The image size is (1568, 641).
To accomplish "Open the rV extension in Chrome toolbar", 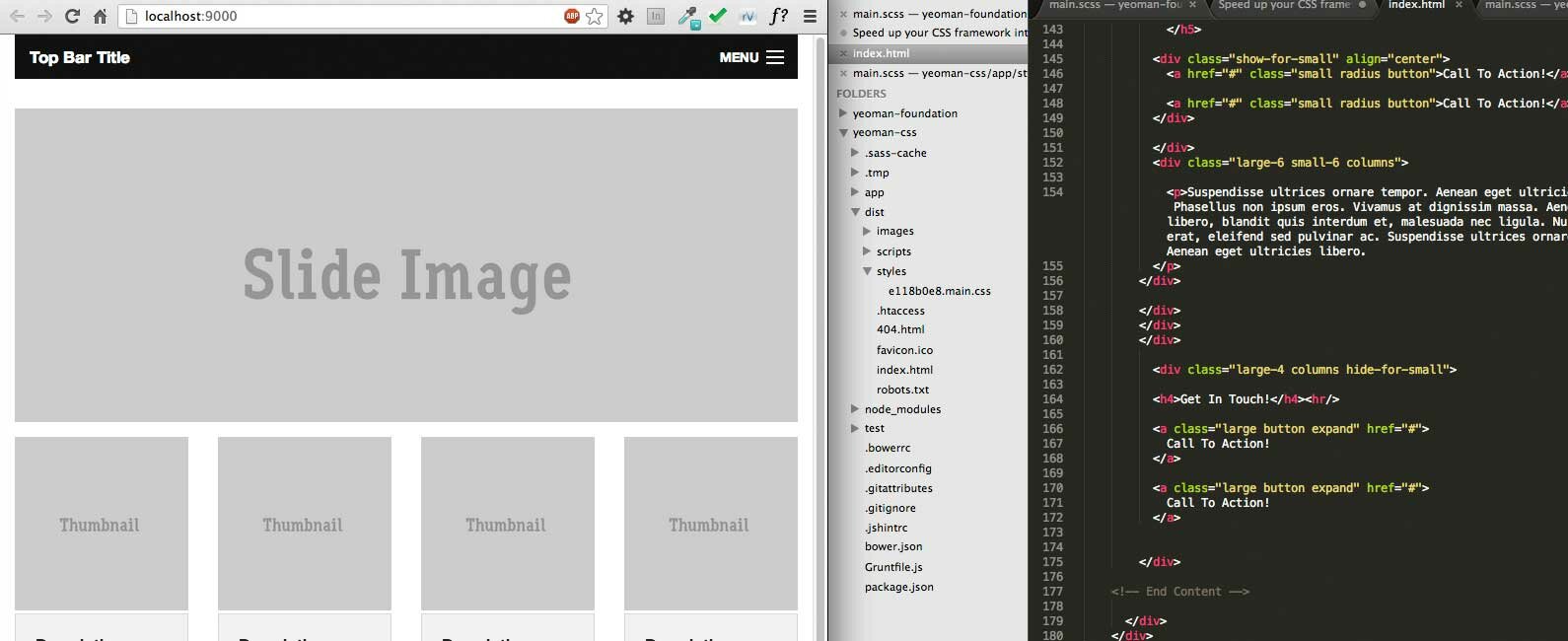I will (x=748, y=16).
